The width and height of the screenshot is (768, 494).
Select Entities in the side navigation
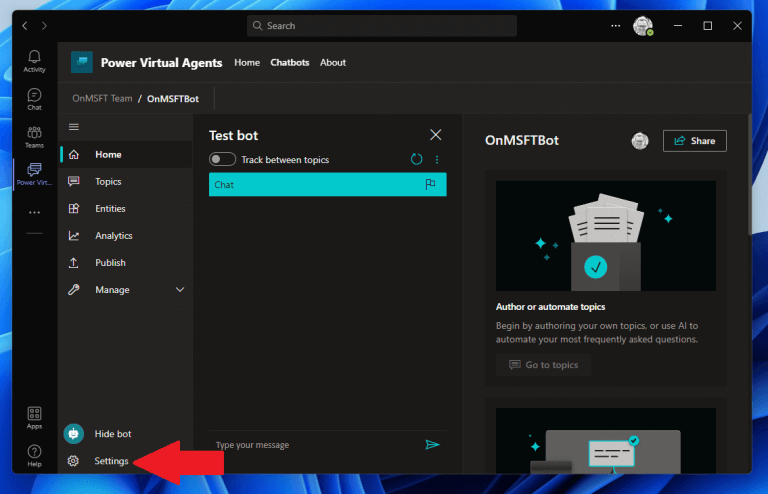coord(125,209)
